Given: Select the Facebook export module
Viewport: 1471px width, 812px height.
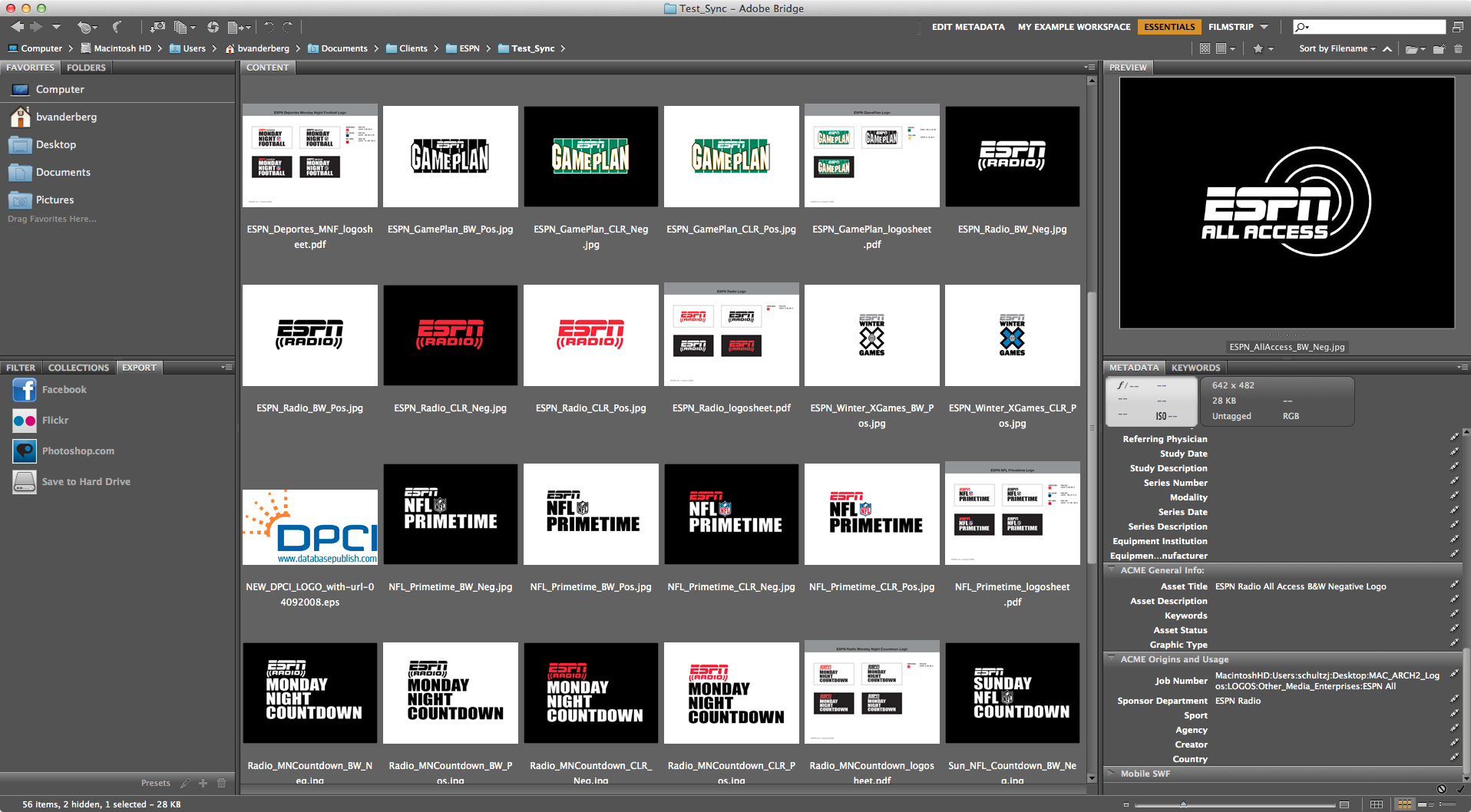Looking at the screenshot, I should tap(49, 390).
